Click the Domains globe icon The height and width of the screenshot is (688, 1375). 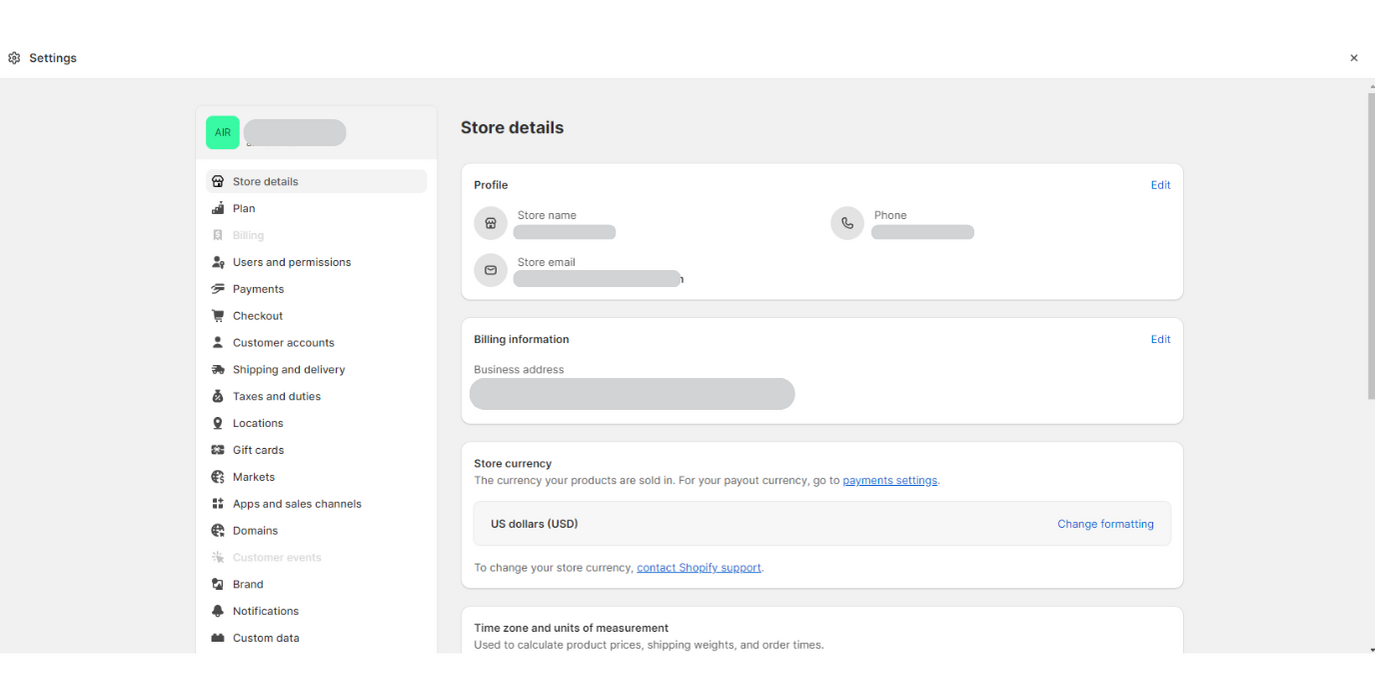218,531
